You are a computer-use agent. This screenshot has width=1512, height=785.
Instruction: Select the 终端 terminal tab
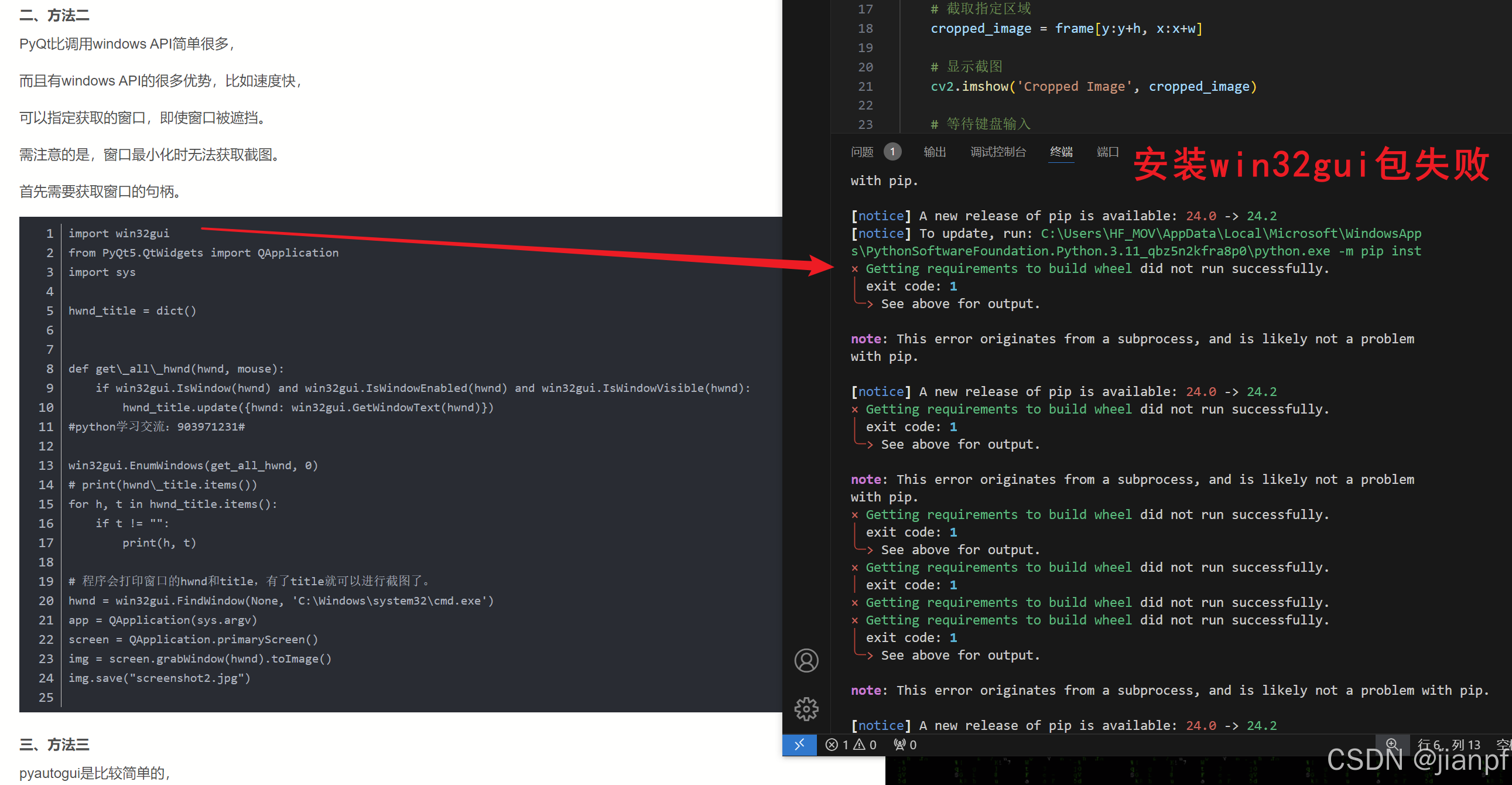coord(1061,152)
